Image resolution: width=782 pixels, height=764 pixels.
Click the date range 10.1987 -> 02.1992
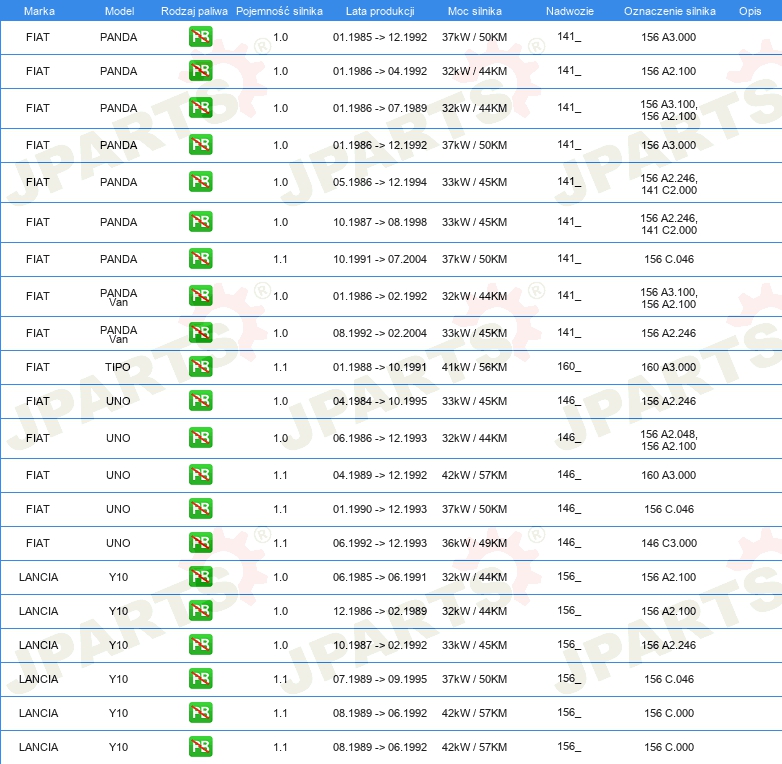(x=380, y=645)
